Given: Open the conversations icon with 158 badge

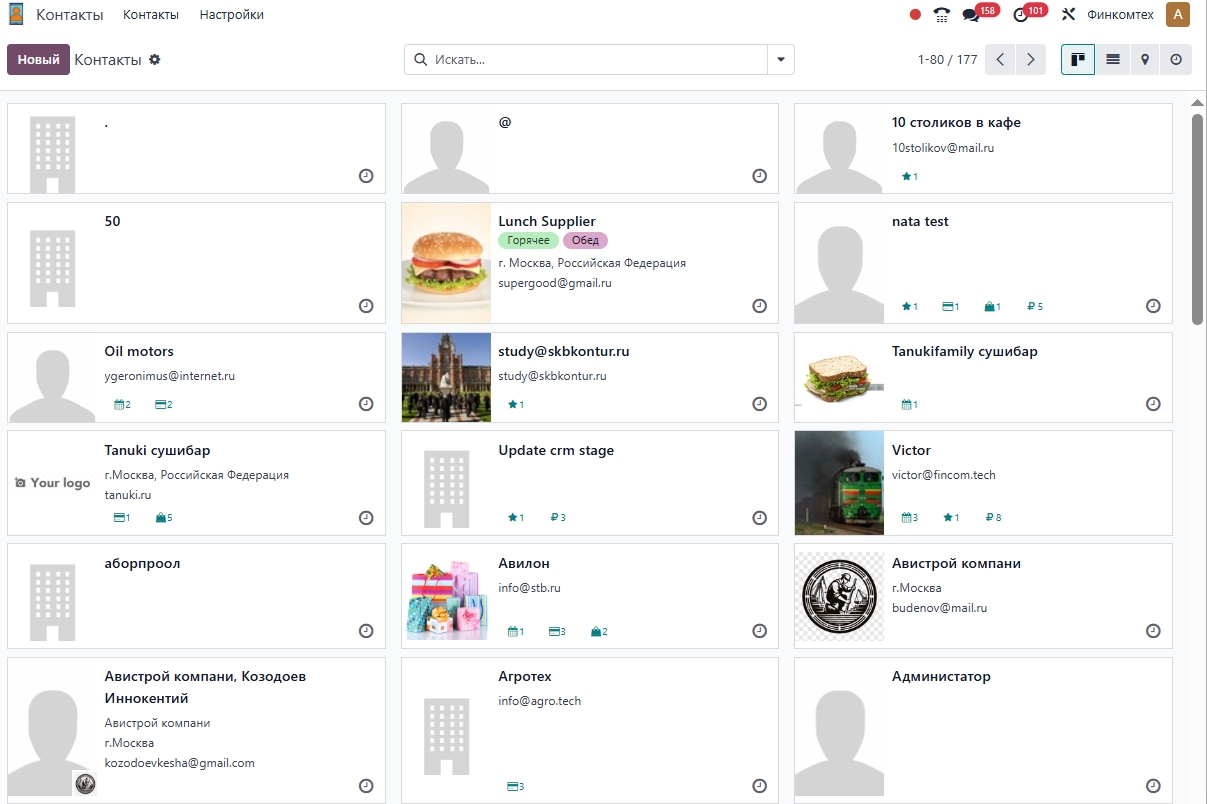Looking at the screenshot, I should click(x=971, y=15).
